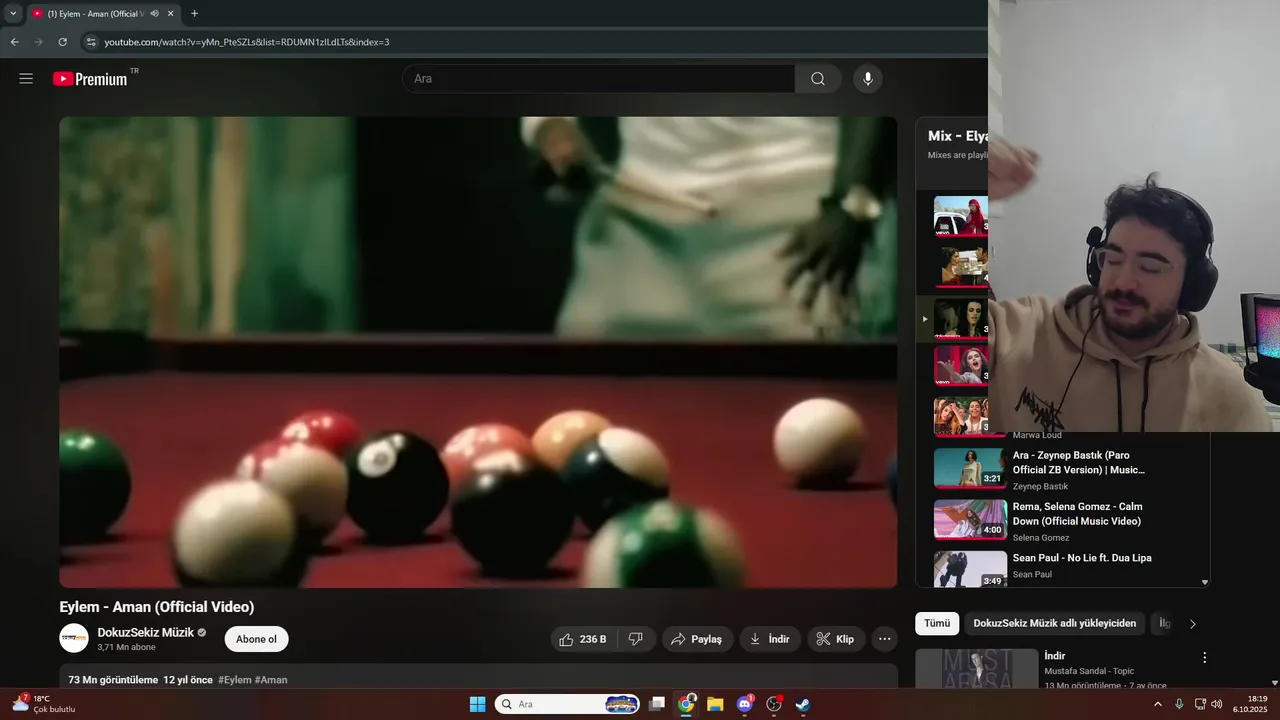Open the YouTube hamburger guide menu
The image size is (1280, 720).
(26, 79)
